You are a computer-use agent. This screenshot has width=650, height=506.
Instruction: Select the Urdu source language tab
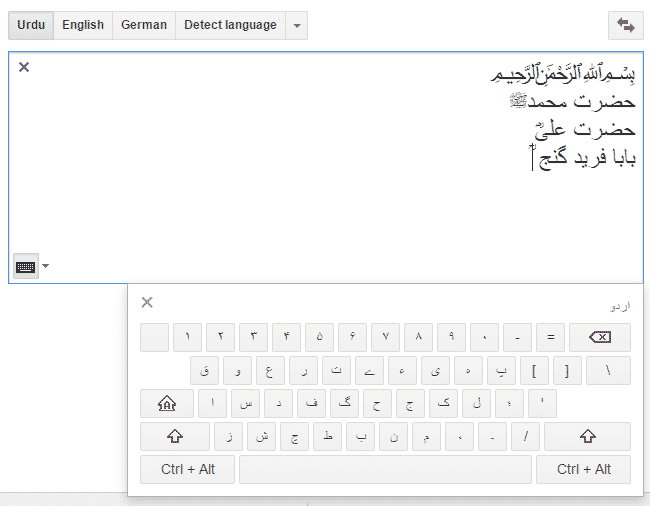coord(31,25)
